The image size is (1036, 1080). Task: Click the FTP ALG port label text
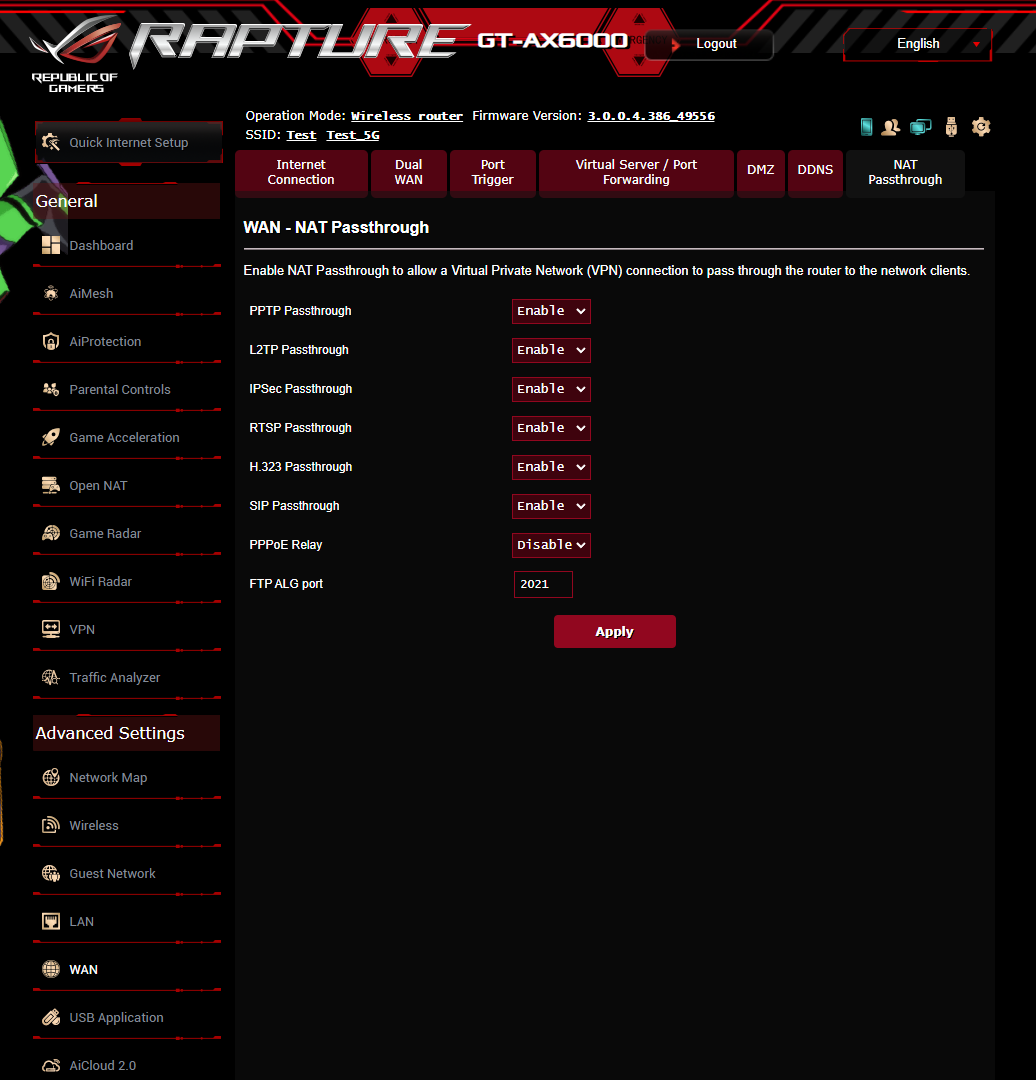286,584
